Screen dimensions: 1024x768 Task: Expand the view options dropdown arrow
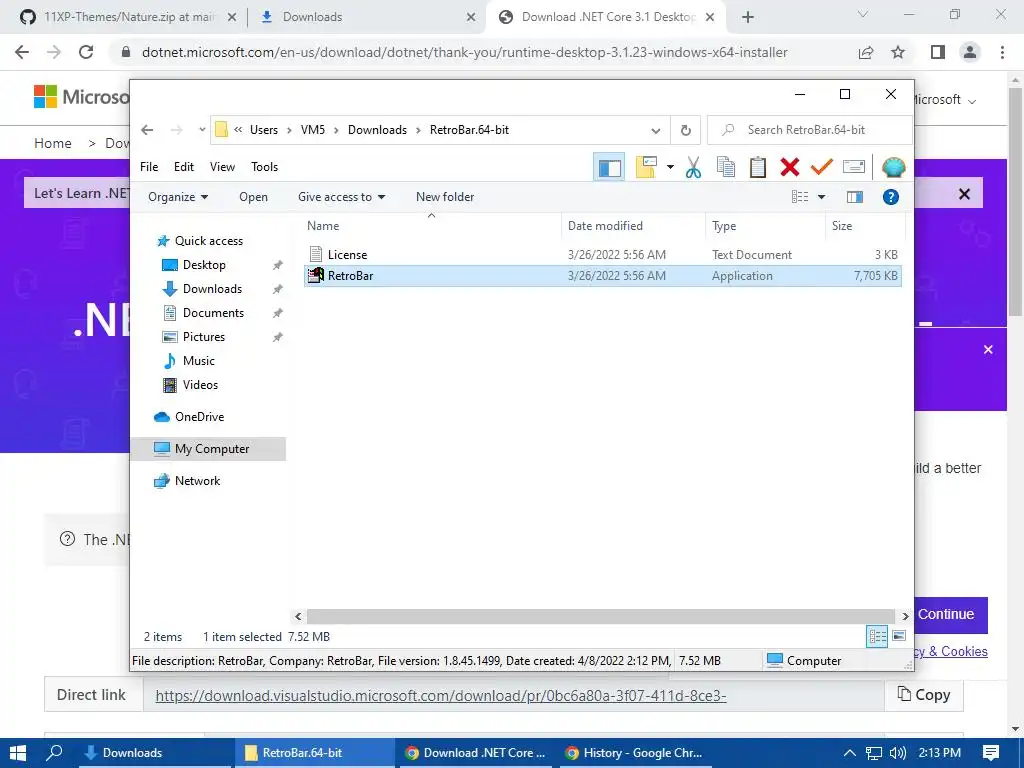click(x=822, y=197)
